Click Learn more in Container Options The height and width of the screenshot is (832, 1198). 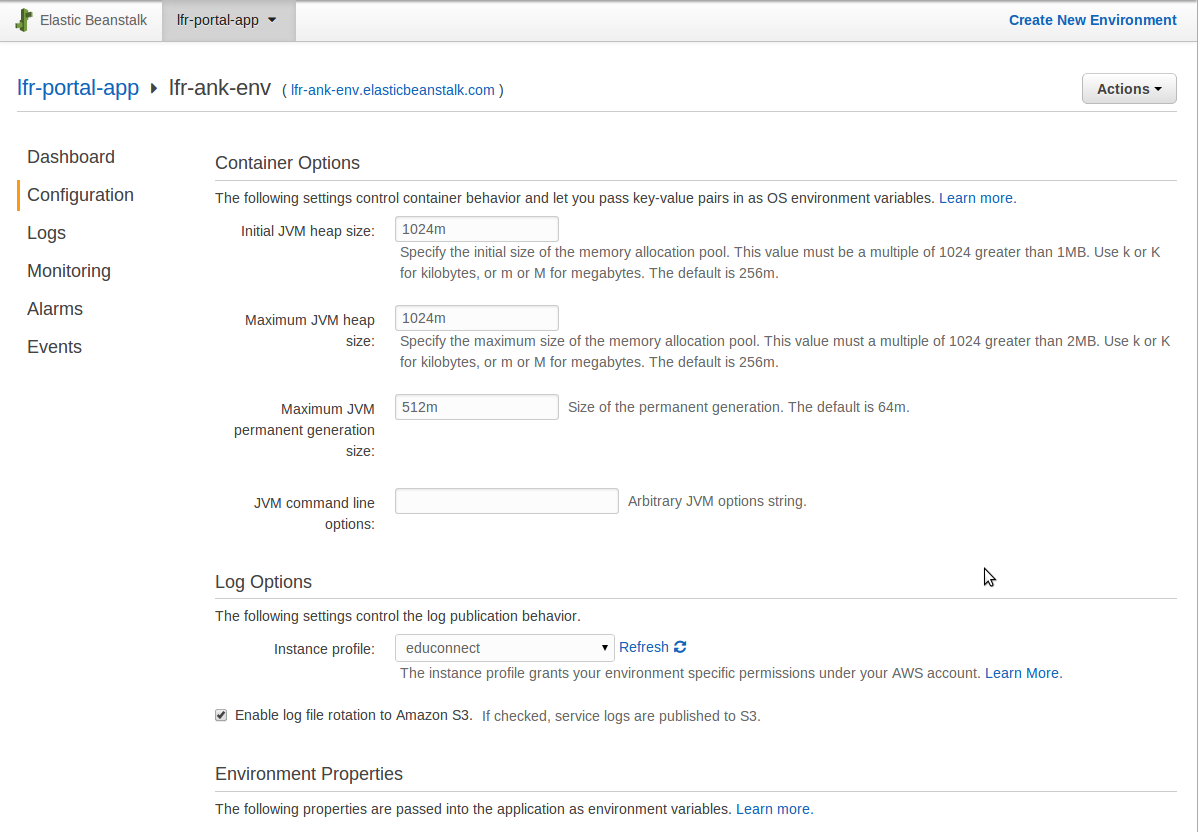pos(977,198)
